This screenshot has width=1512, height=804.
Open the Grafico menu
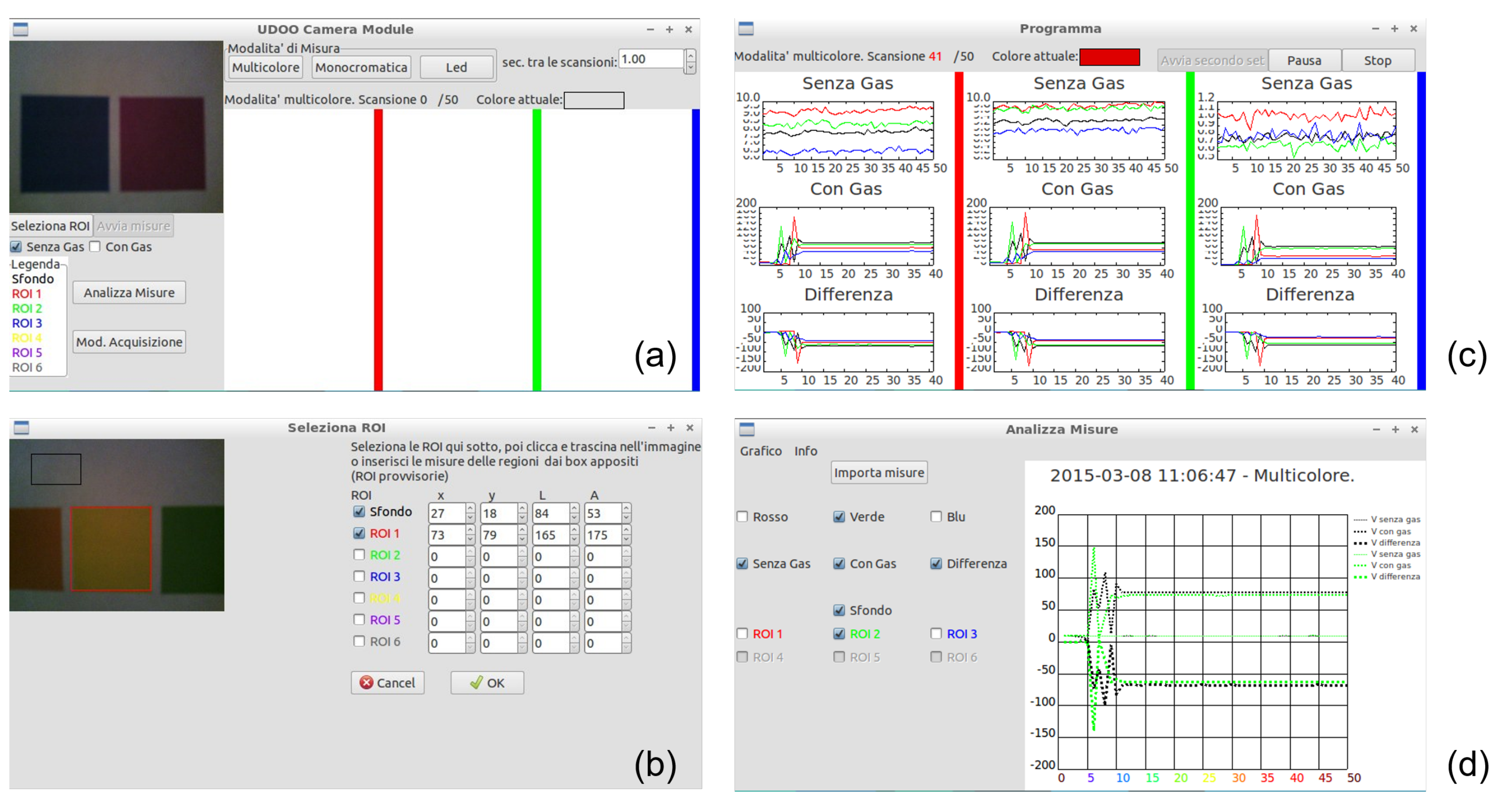760,451
